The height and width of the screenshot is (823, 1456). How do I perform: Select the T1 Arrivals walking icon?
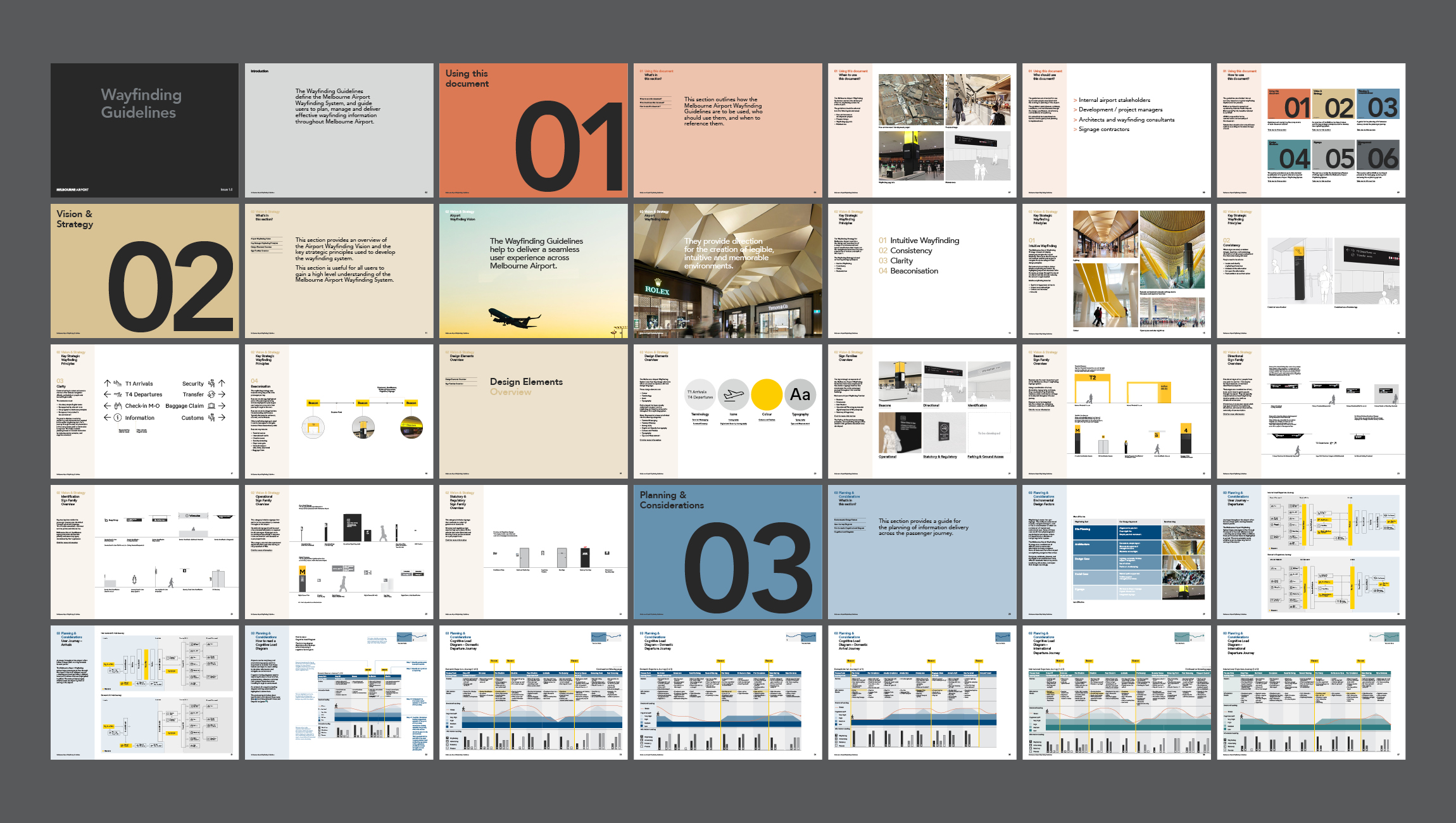(x=118, y=384)
